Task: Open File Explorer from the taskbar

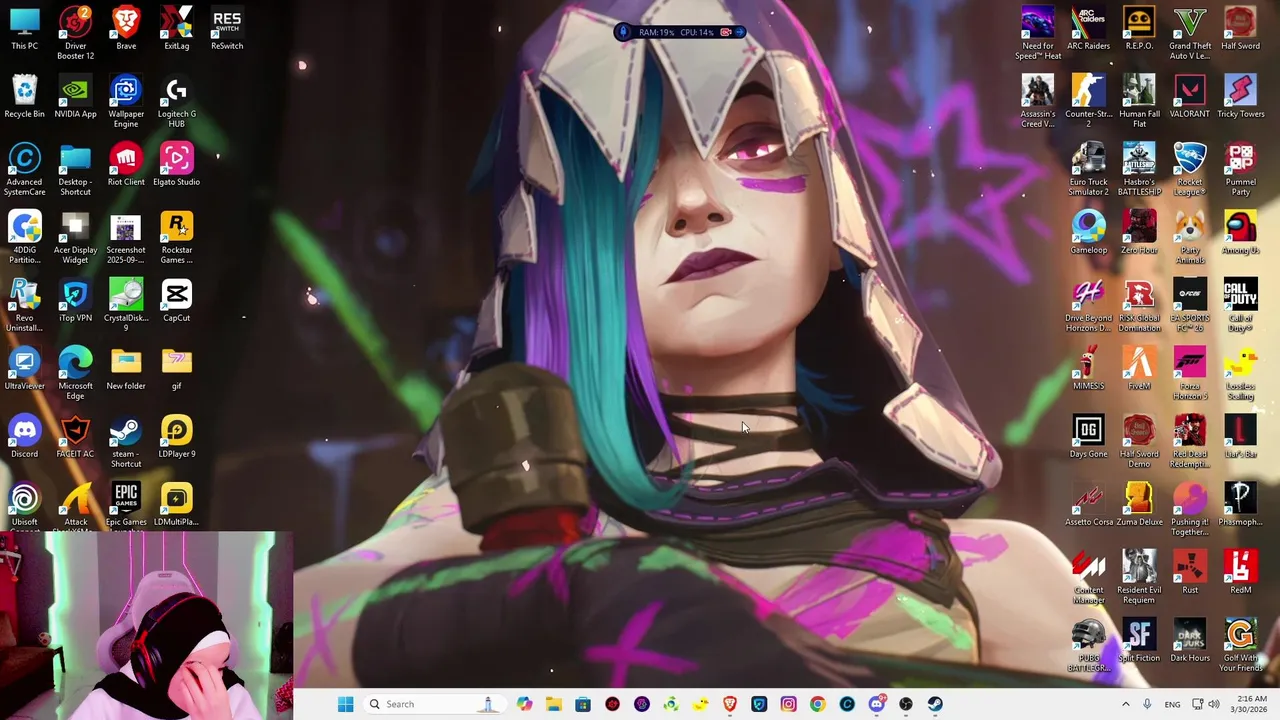Action: pyautogui.click(x=554, y=704)
